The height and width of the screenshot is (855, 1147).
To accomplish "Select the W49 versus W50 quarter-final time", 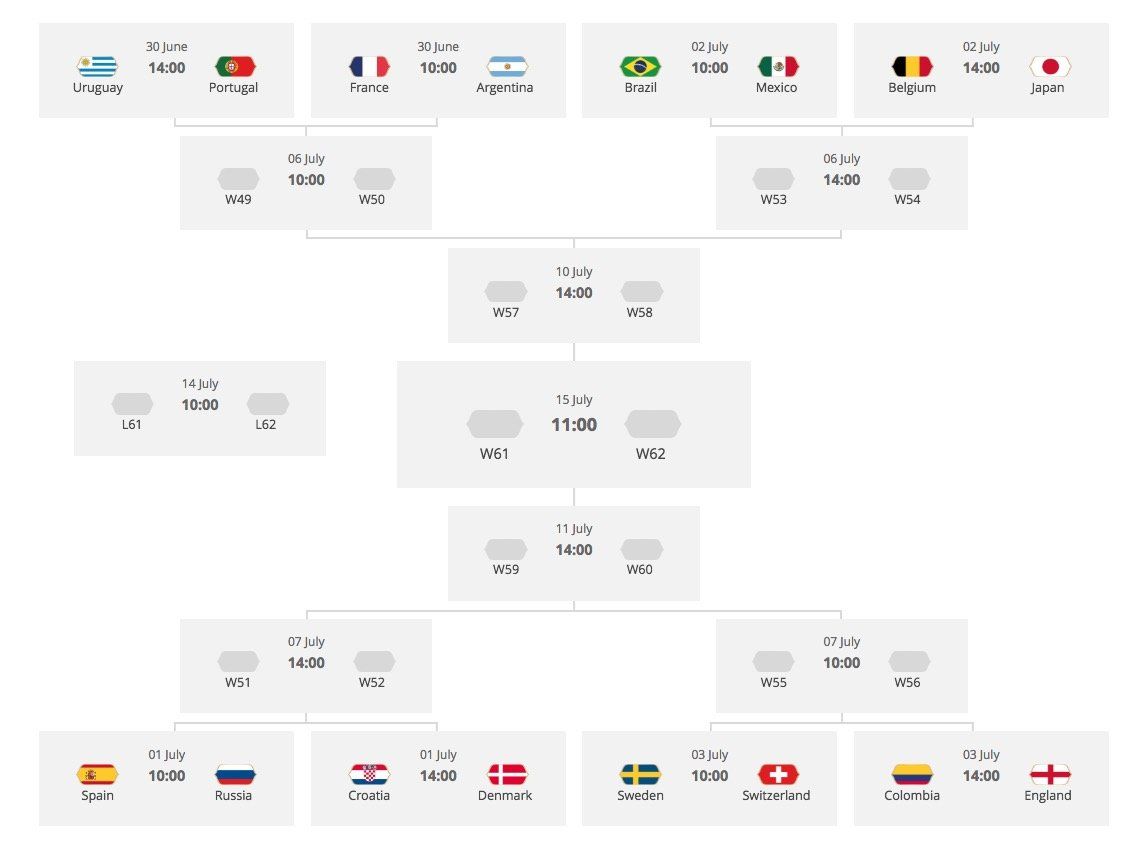I will tap(306, 180).
